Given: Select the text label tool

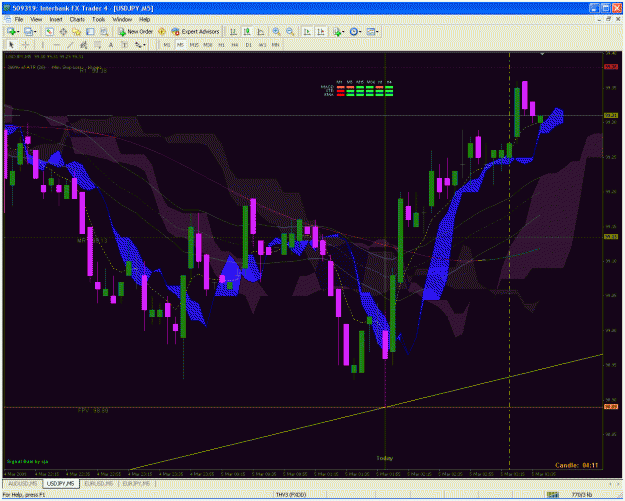Looking at the screenshot, I should [124, 45].
